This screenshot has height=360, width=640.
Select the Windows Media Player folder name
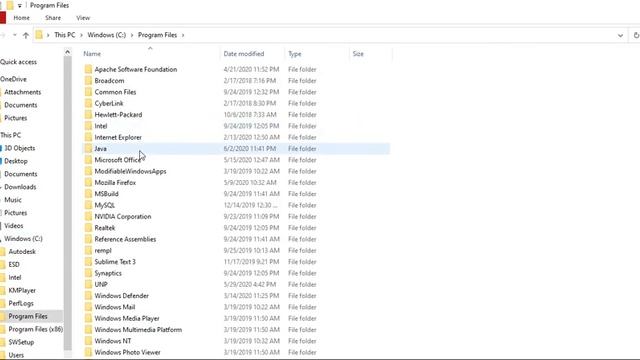click(x=127, y=318)
